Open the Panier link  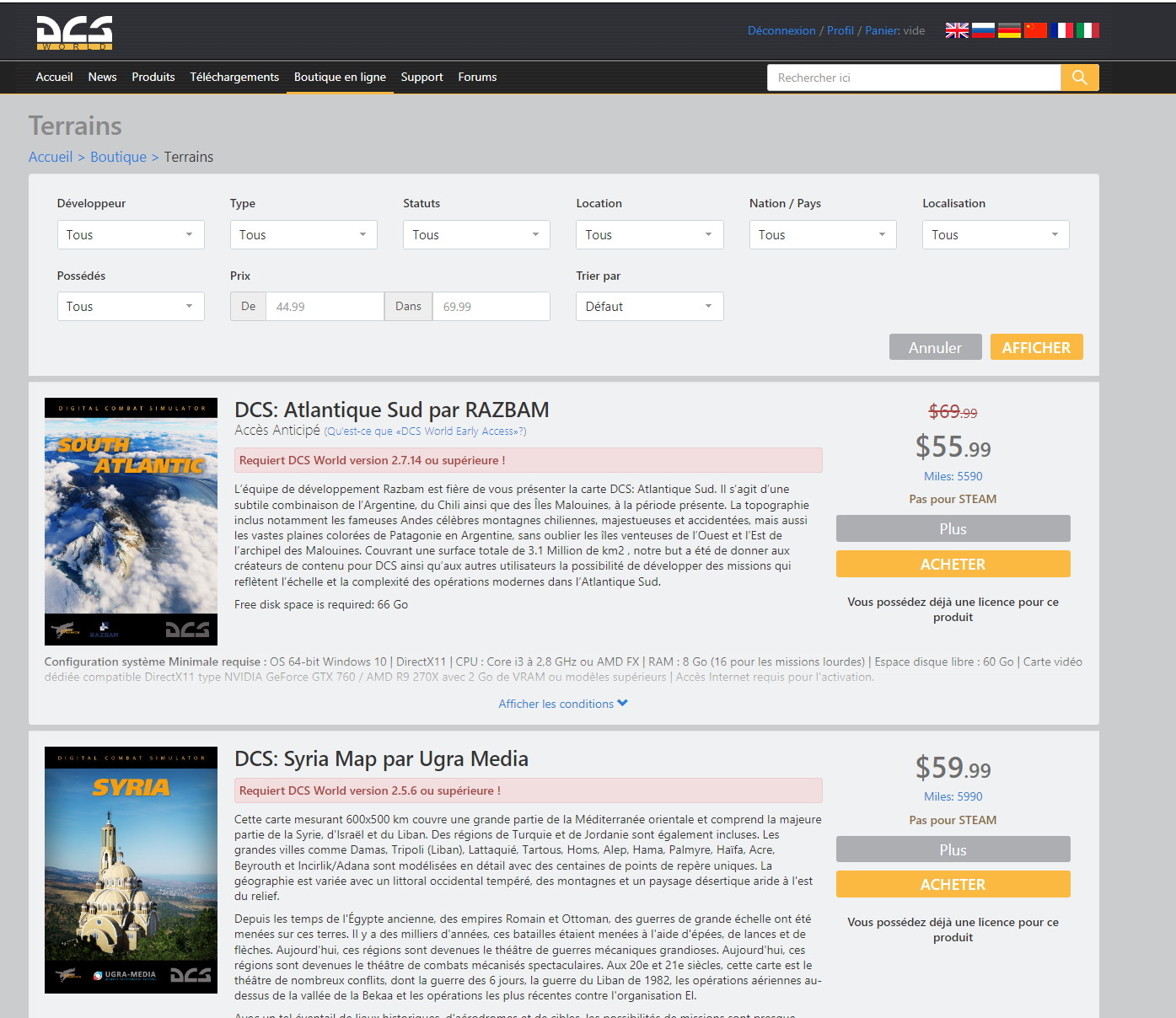click(x=882, y=30)
